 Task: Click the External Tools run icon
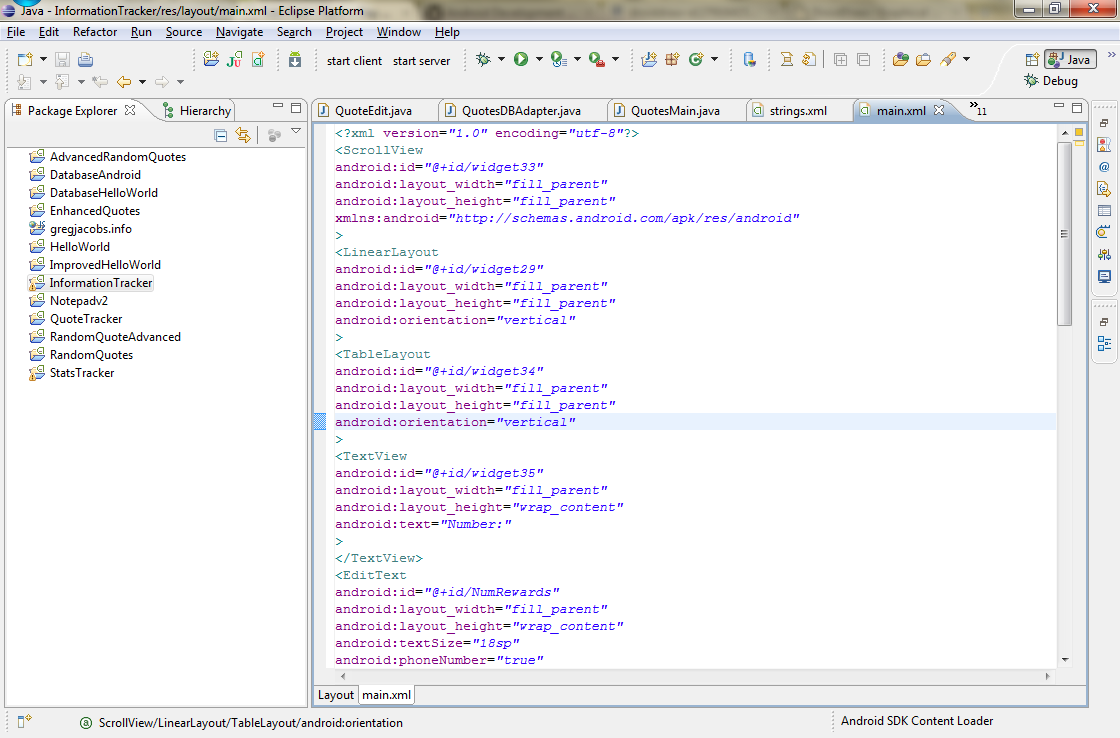click(597, 60)
